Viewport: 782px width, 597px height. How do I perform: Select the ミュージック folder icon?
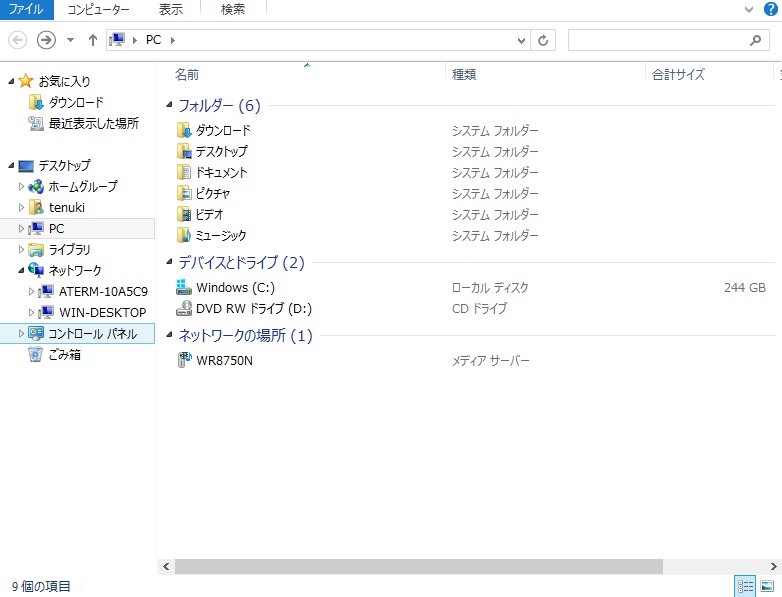tap(184, 236)
